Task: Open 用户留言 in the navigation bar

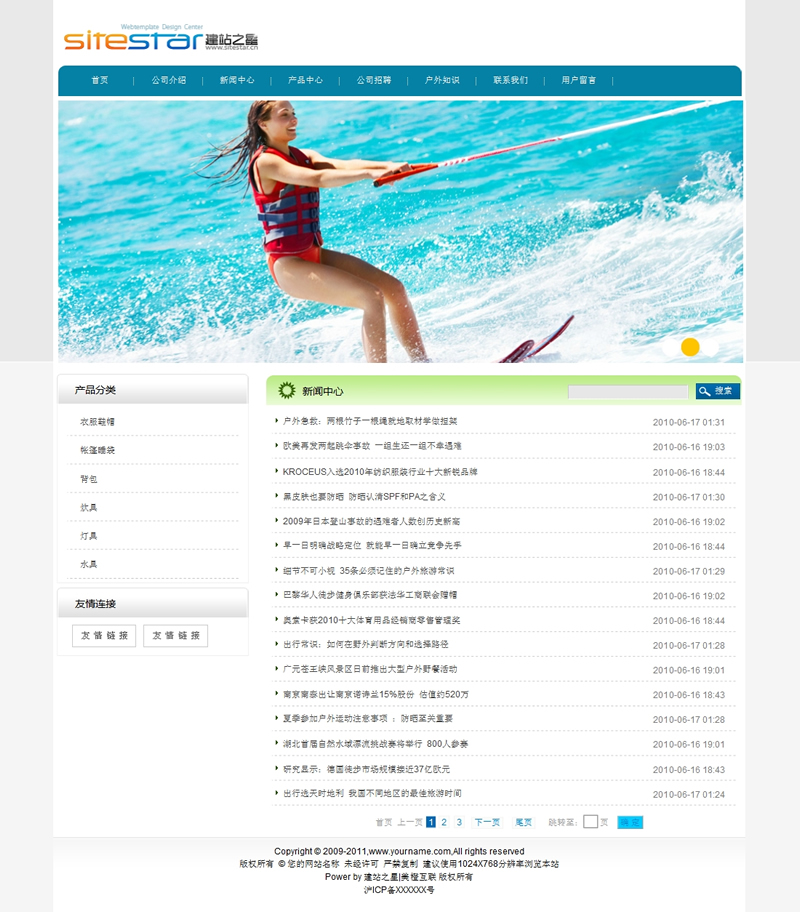Action: click(578, 80)
